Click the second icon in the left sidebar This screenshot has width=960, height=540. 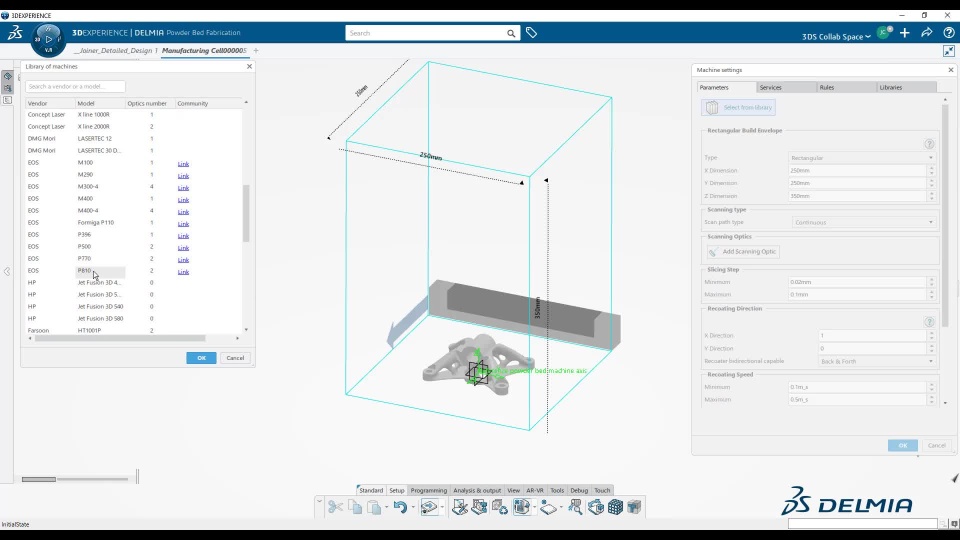coord(7,88)
